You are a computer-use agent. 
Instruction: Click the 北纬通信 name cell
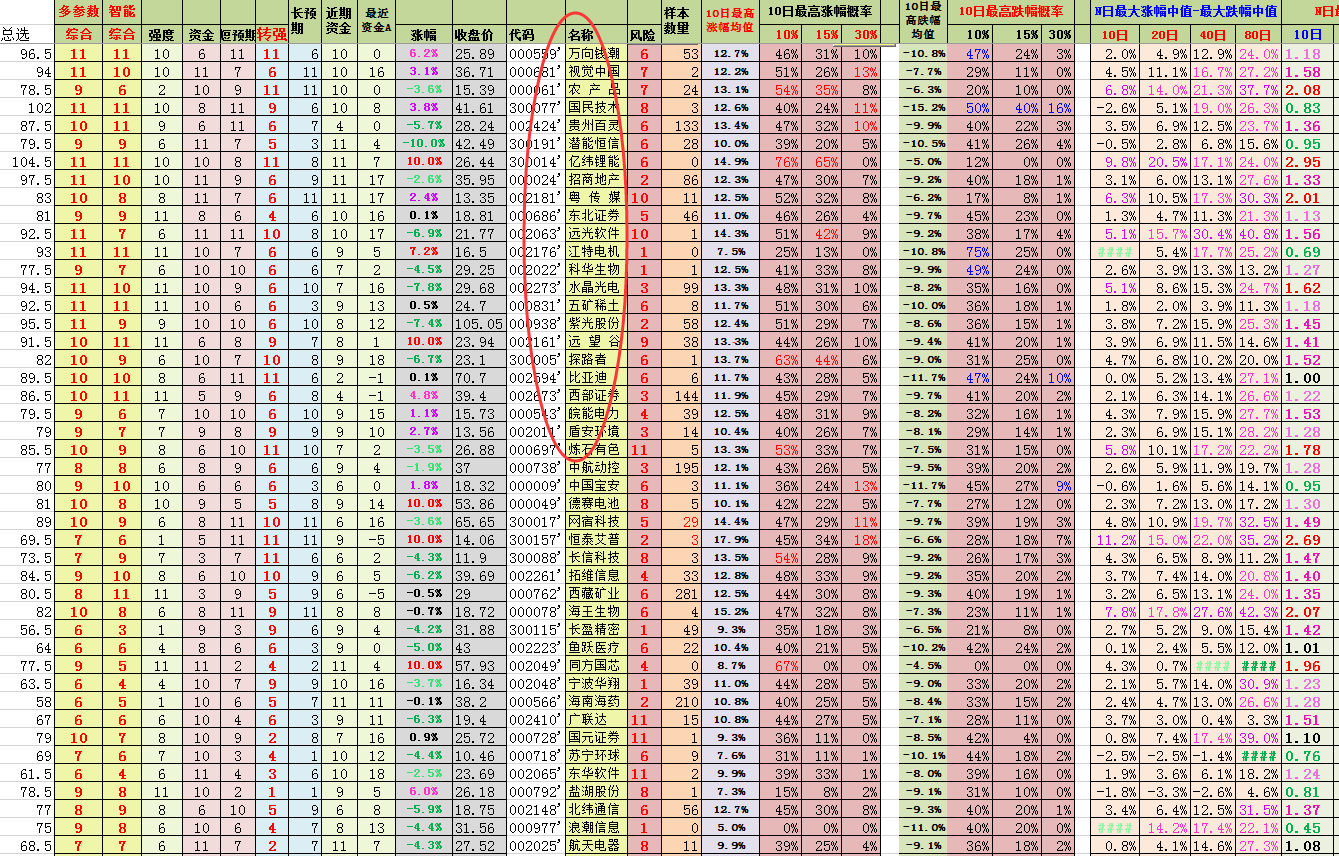coord(596,809)
